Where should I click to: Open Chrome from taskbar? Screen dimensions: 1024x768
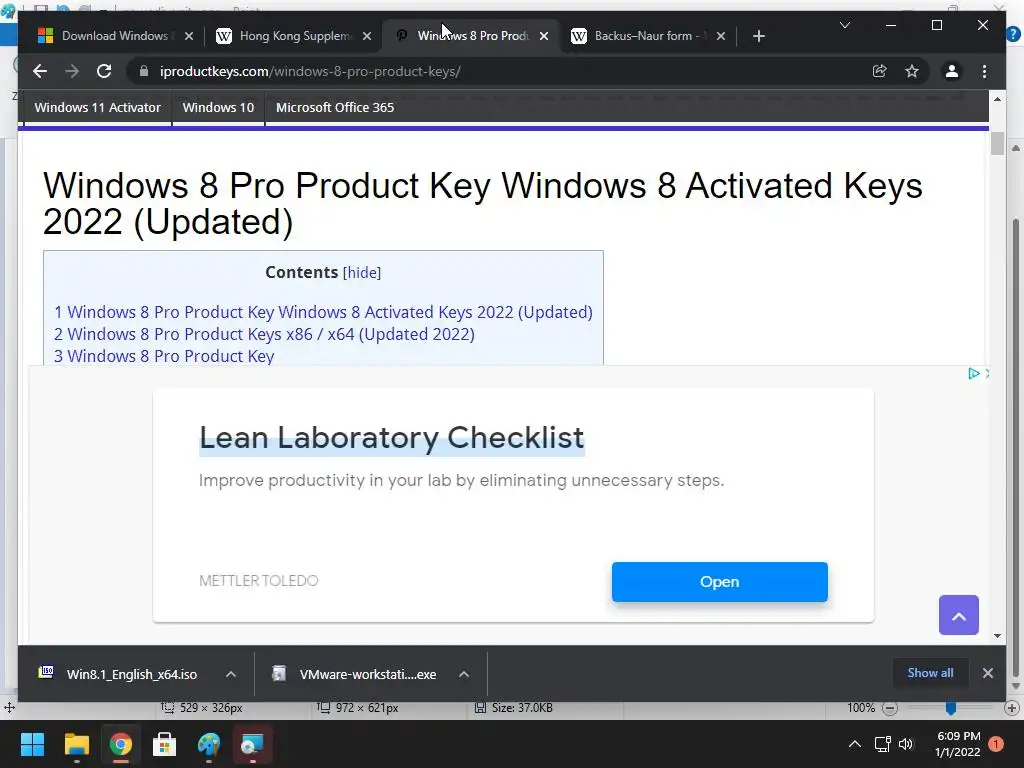[120, 744]
